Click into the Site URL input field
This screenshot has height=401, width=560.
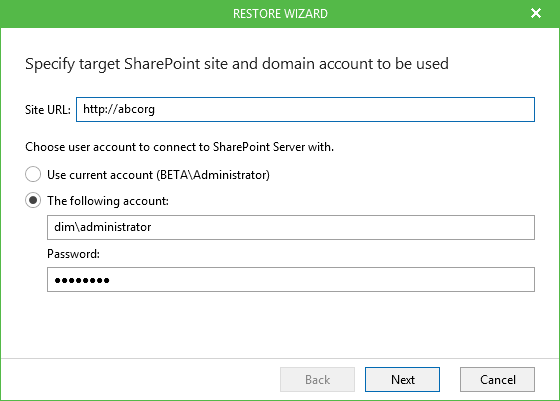pos(305,109)
